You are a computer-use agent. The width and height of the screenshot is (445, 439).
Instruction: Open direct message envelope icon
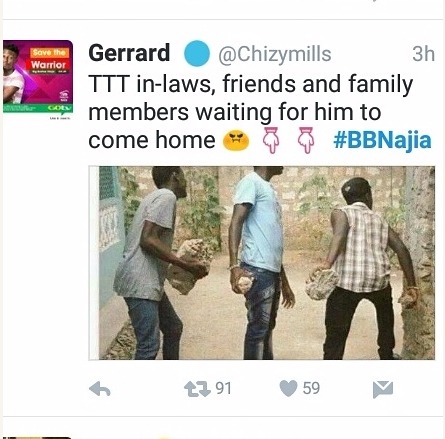(x=383, y=389)
